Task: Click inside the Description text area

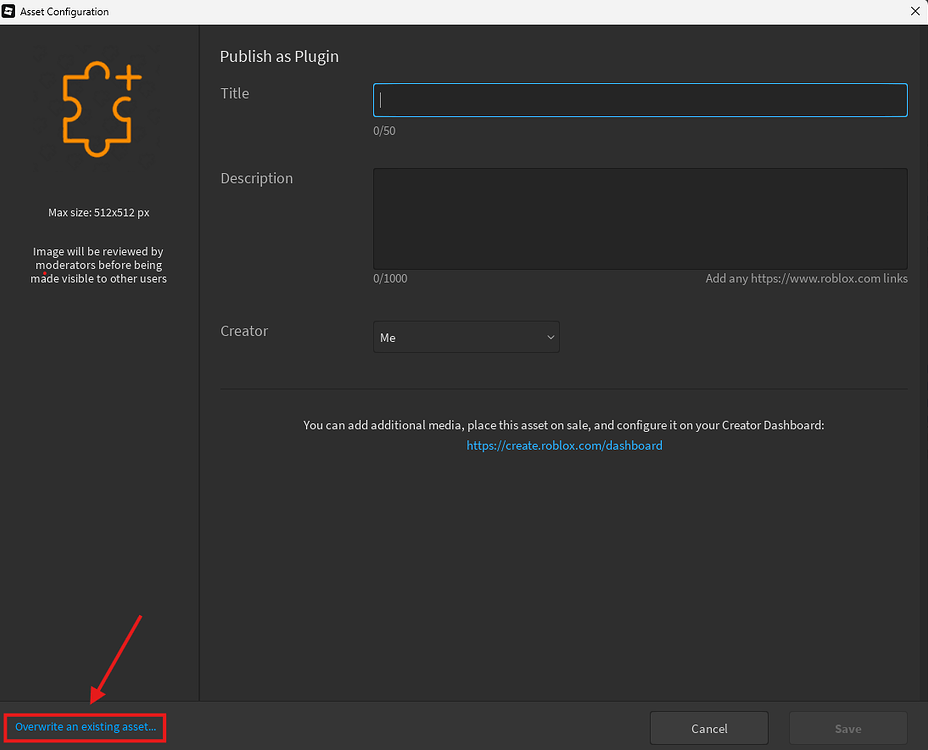Action: [639, 218]
